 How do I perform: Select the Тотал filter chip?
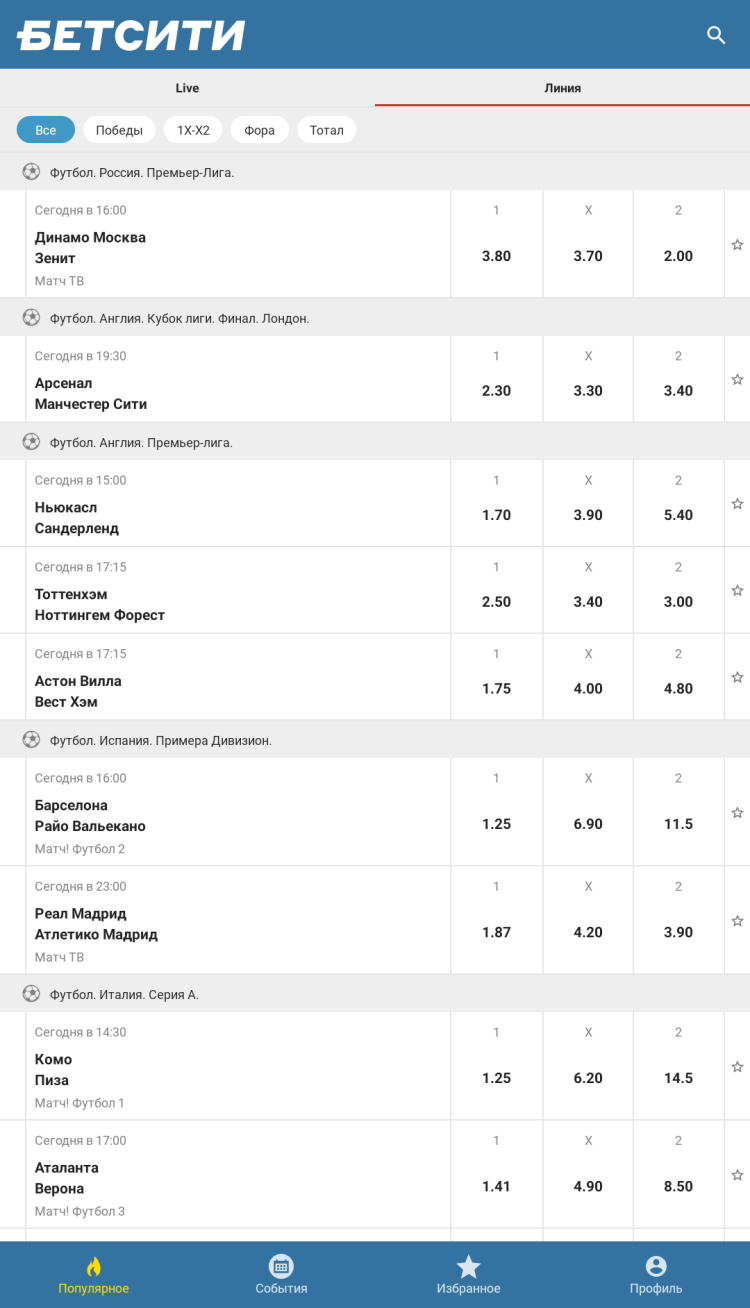326,130
